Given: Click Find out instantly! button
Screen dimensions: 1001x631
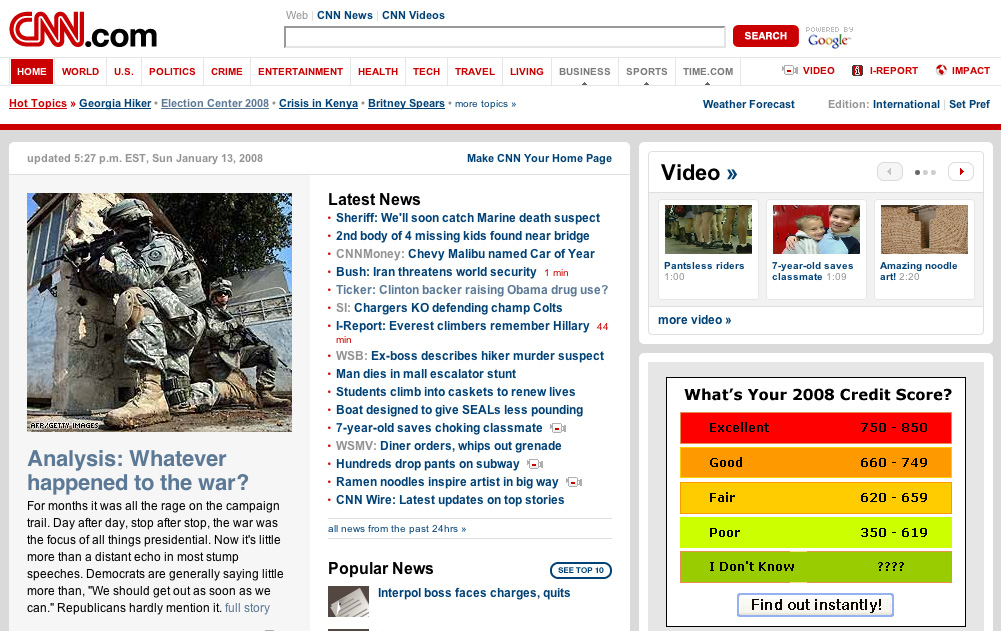Looking at the screenshot, I should (815, 605).
